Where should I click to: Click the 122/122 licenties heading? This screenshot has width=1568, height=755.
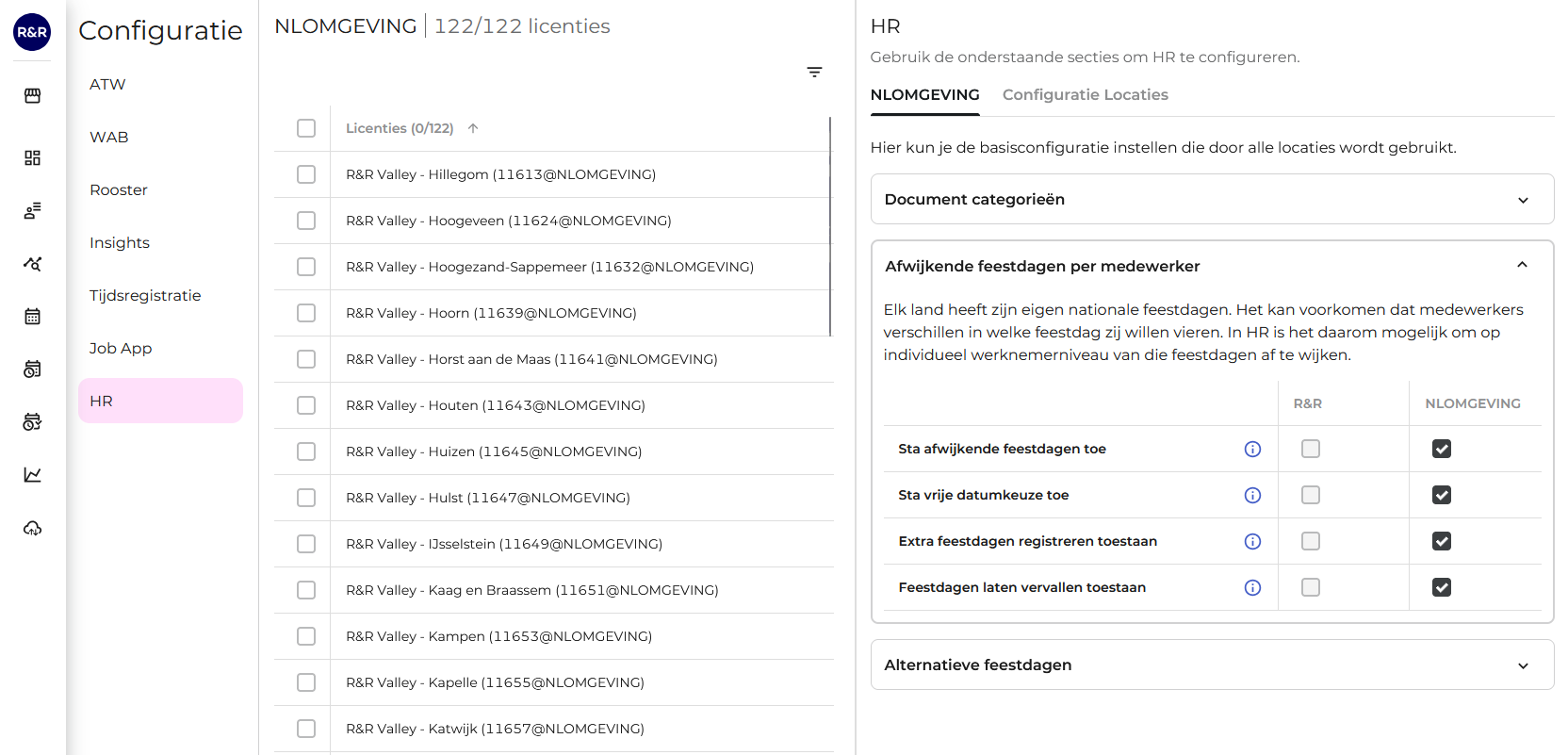[522, 26]
